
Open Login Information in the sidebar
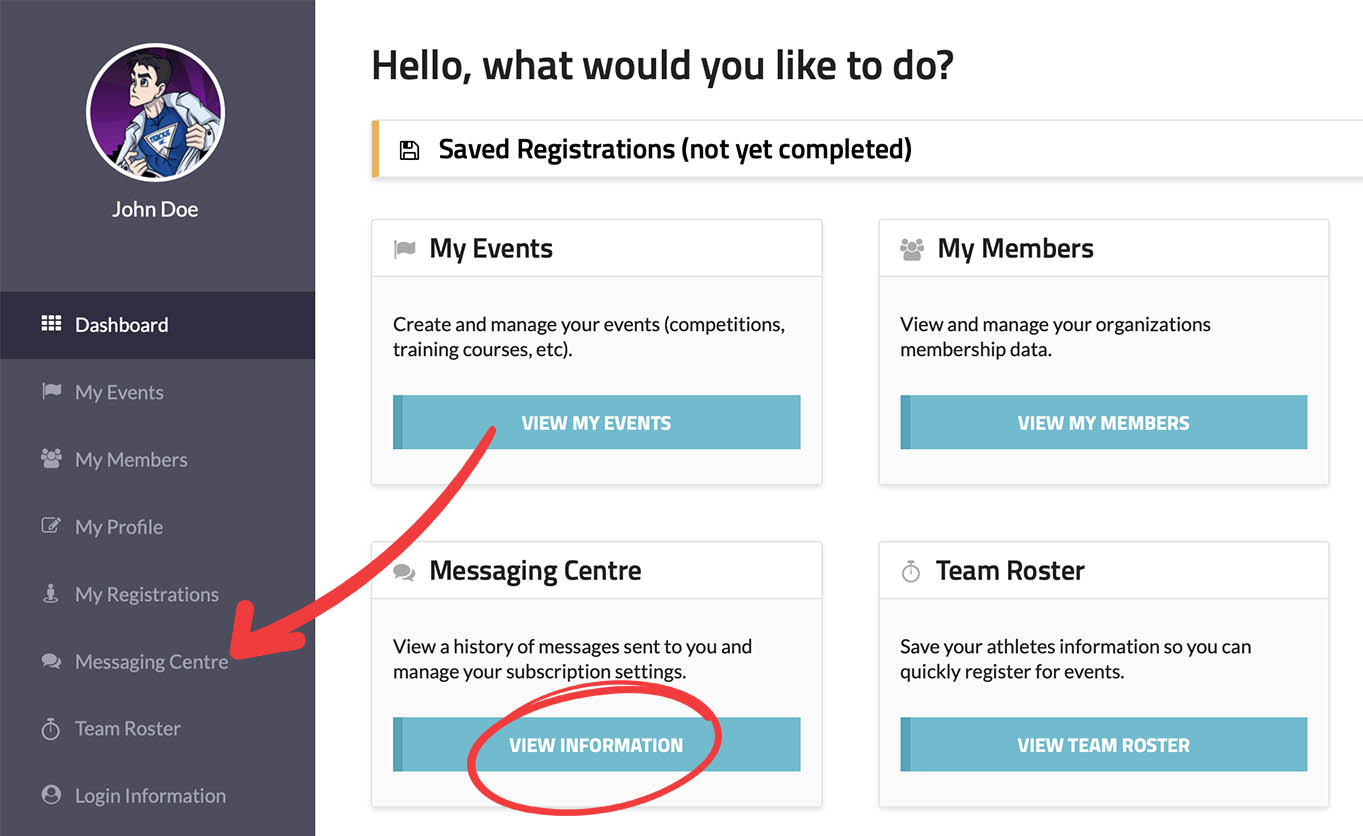click(x=150, y=796)
